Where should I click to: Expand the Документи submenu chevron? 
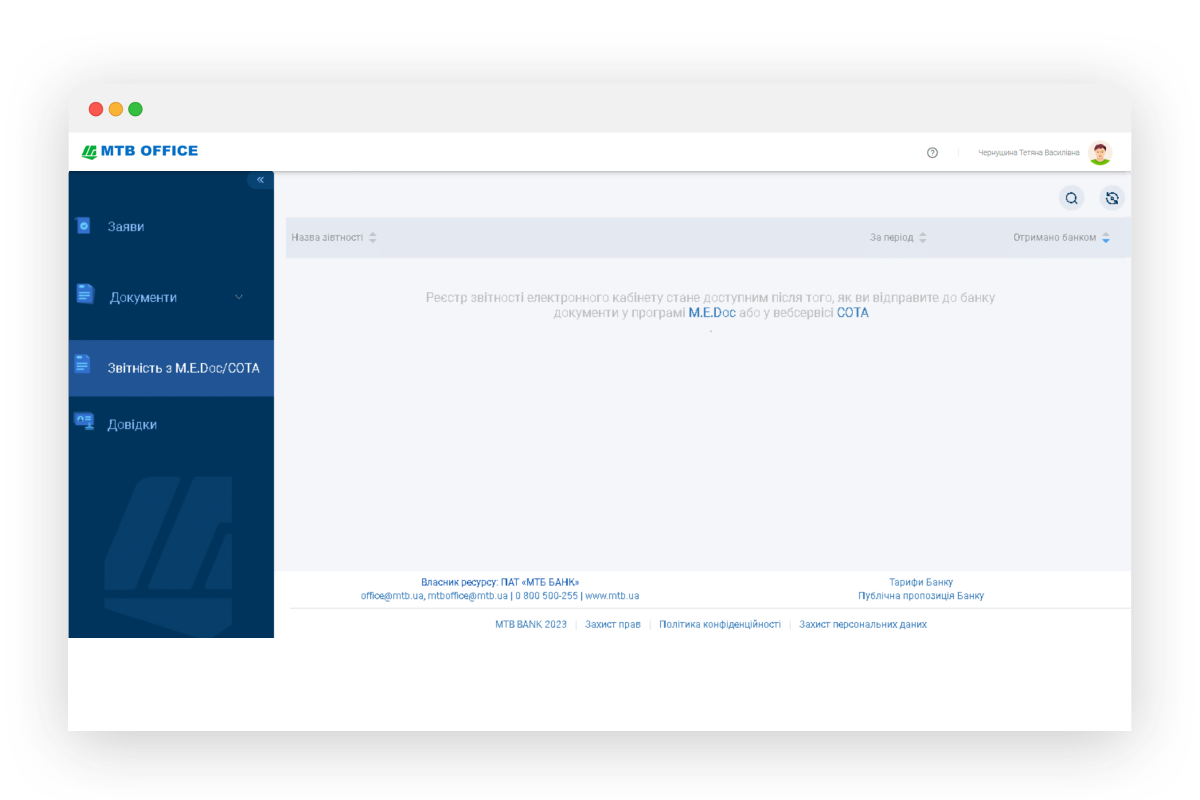pos(238,297)
